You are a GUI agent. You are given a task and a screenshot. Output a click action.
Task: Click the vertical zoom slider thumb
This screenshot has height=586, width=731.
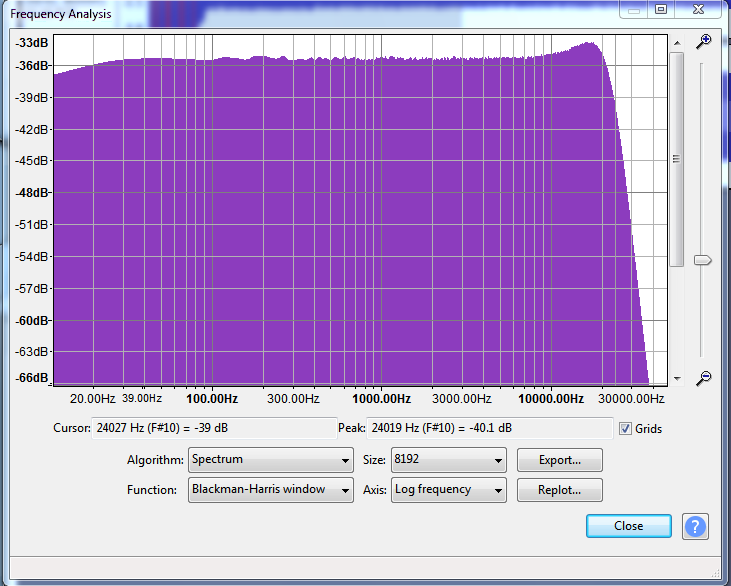pyautogui.click(x=703, y=260)
